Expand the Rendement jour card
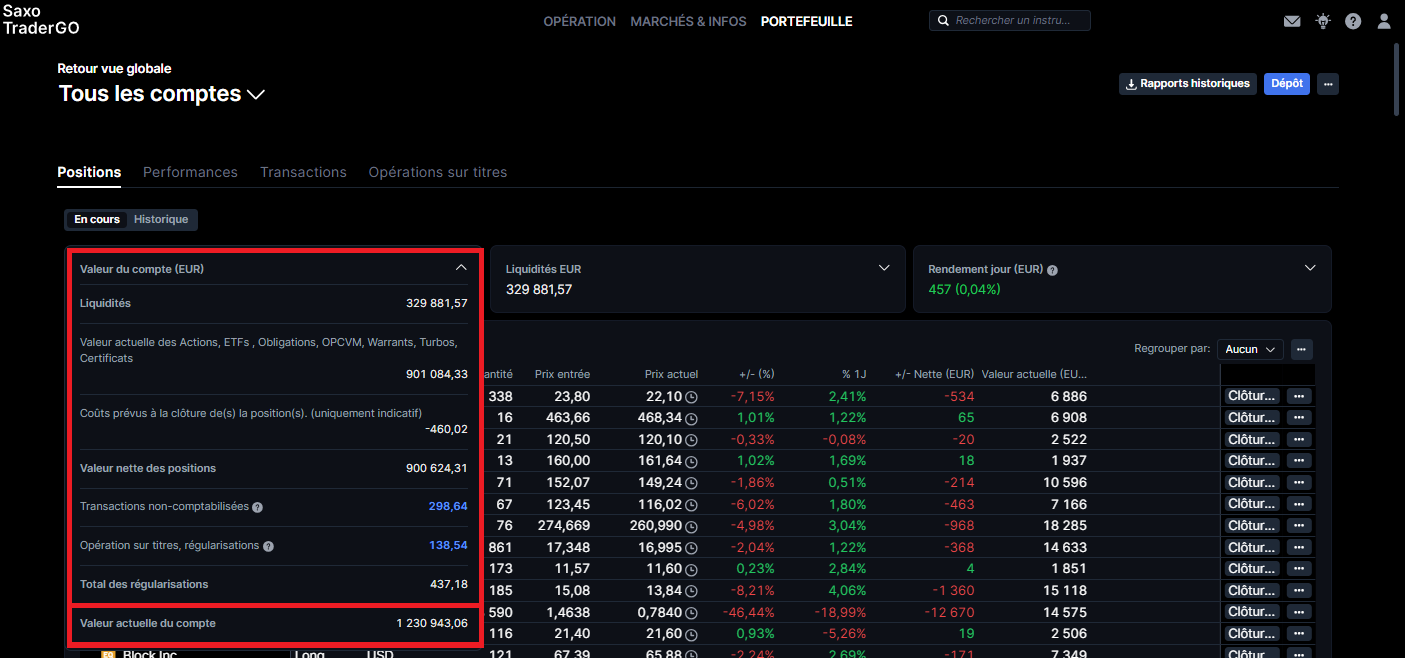 coord(1310,268)
